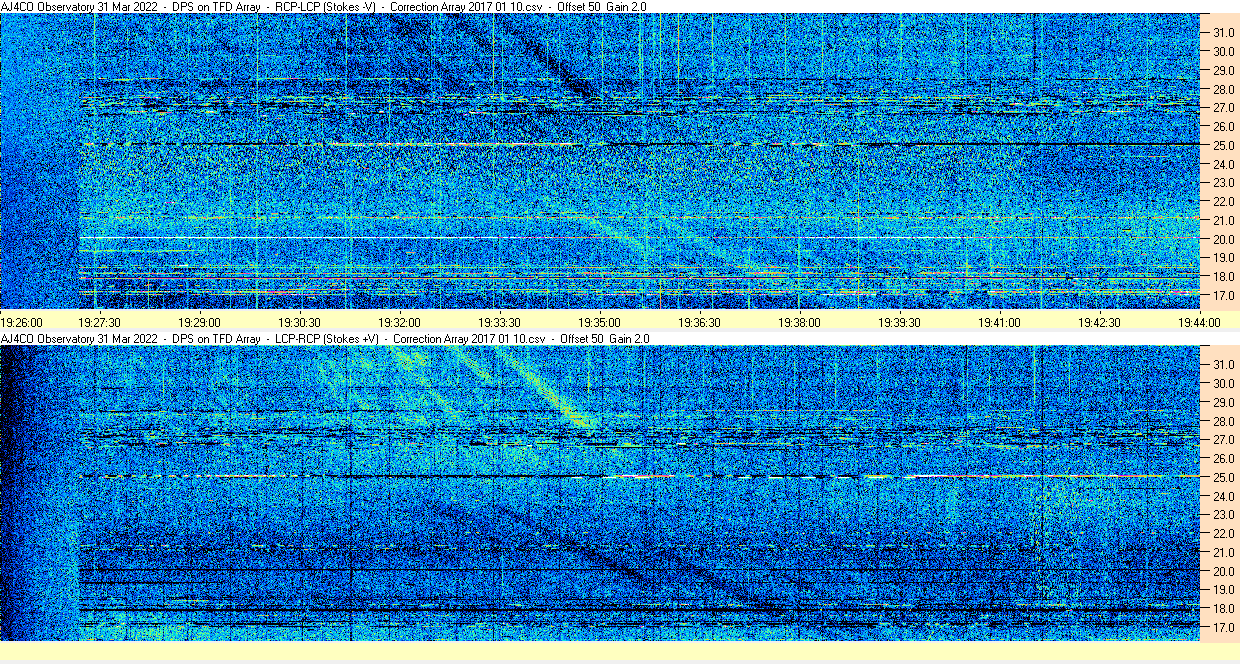Select 22.0 frequency label in Stokes +V panel
1240x664 pixels.
coord(1223,534)
